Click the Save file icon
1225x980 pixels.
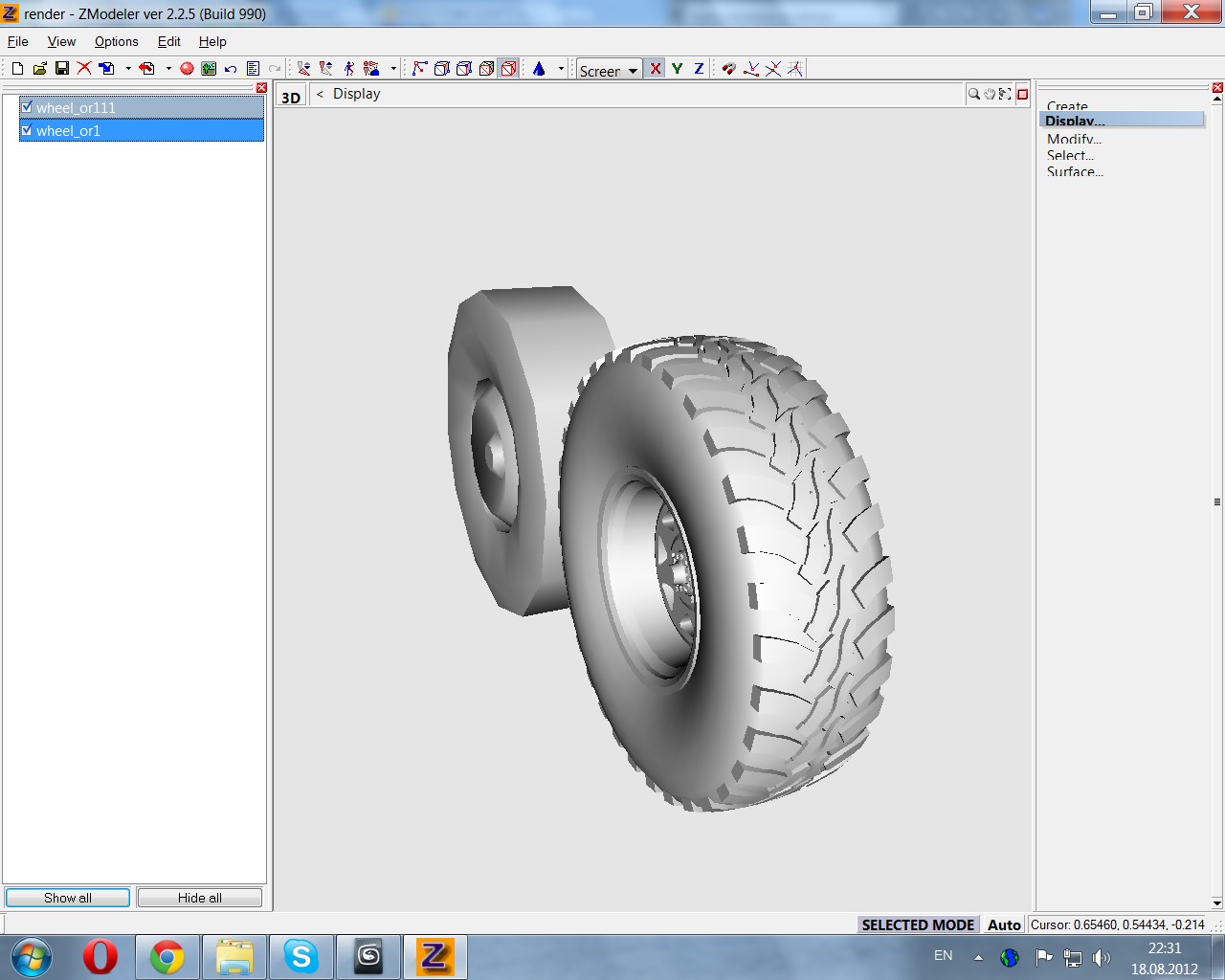click(x=62, y=68)
